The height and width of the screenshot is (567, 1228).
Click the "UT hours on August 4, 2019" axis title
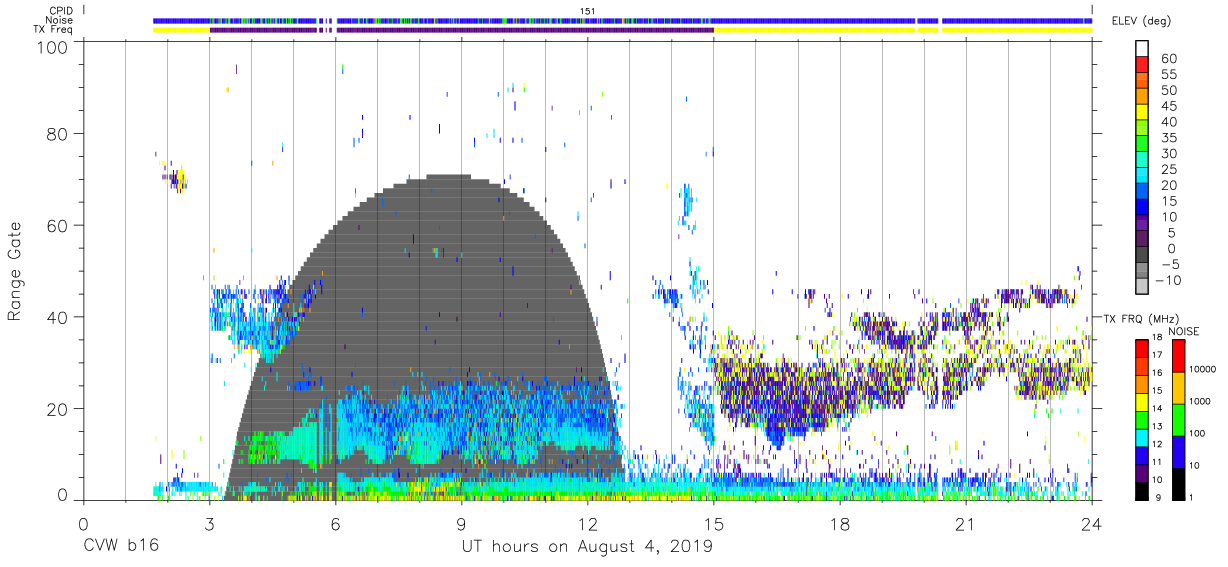point(587,548)
